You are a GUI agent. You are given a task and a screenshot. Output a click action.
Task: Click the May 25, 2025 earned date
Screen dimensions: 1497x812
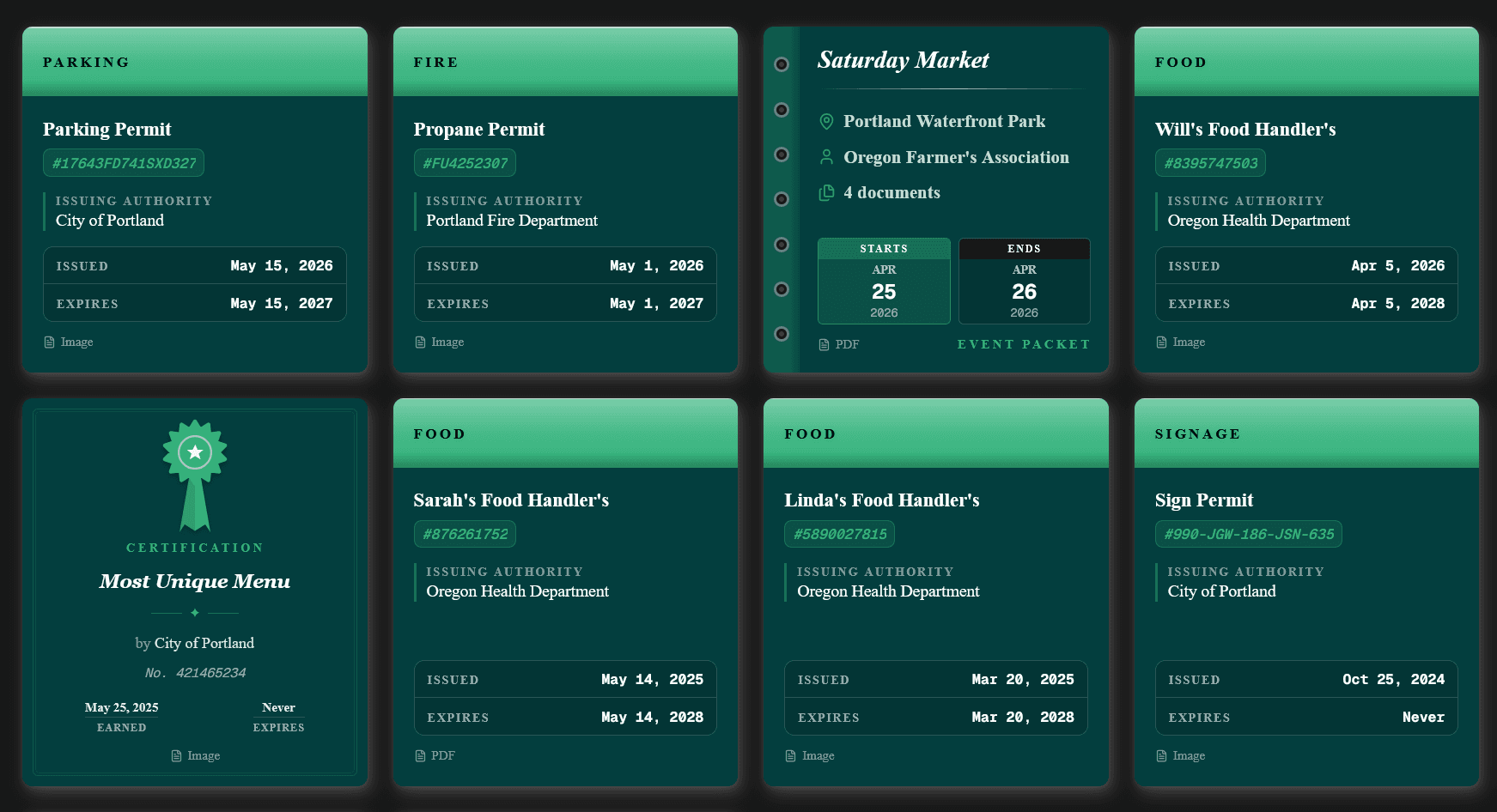[121, 707]
